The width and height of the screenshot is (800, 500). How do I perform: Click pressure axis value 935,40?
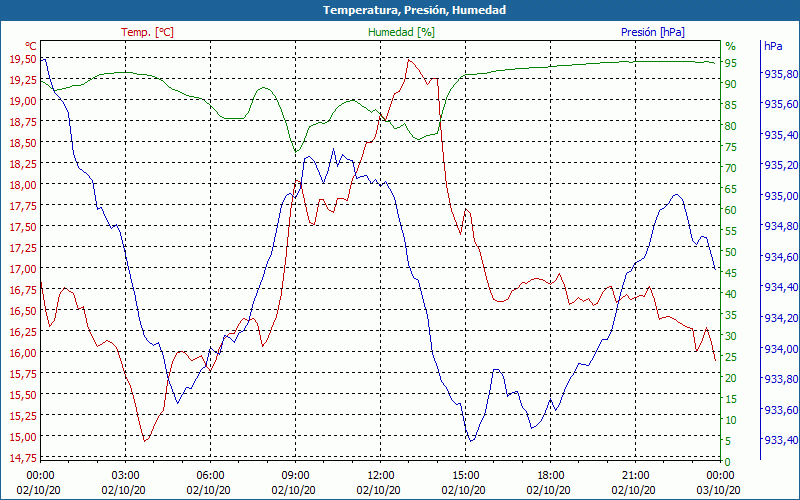click(x=781, y=135)
